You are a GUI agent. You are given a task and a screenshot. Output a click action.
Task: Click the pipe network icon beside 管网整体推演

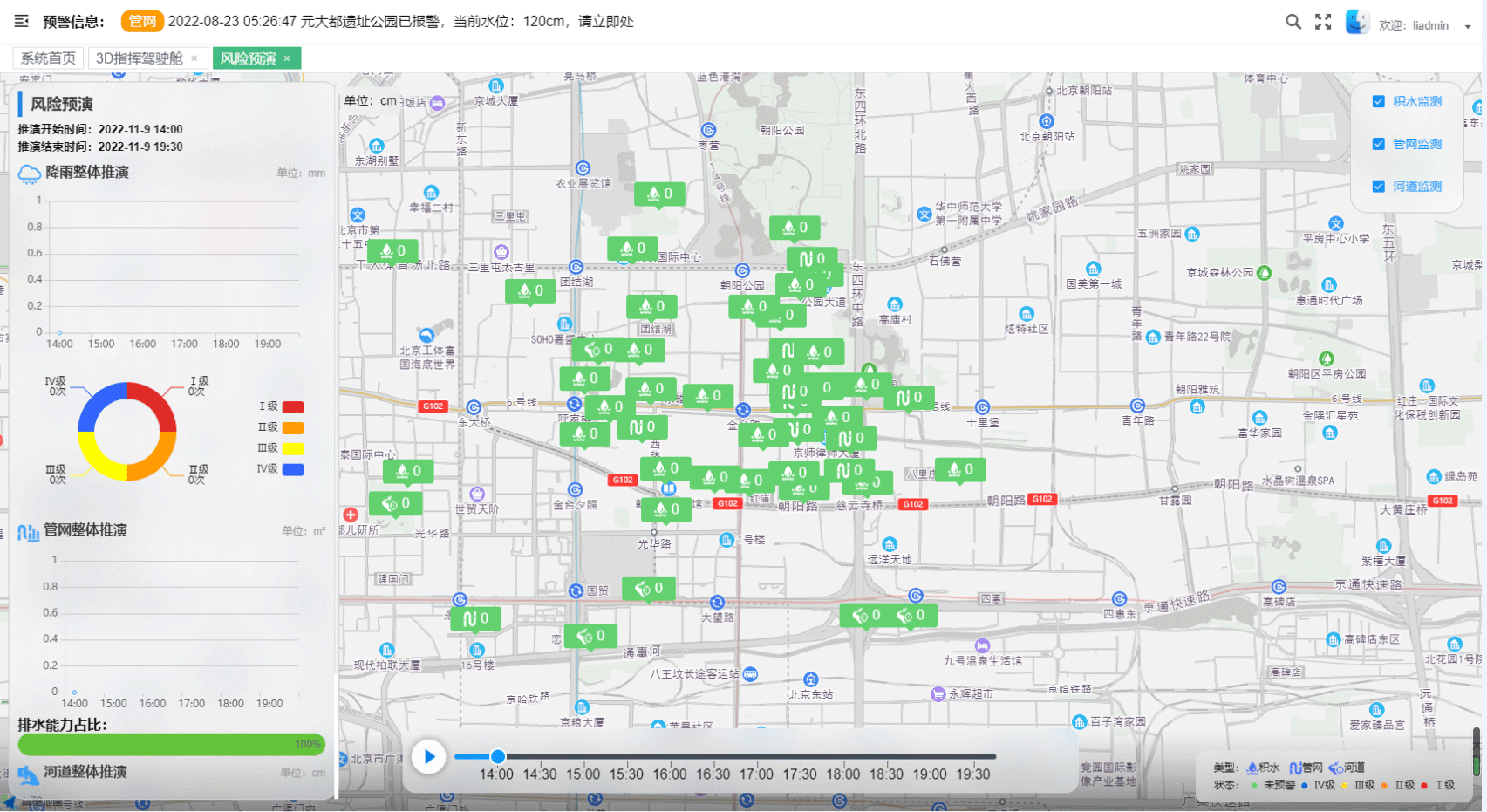pyautogui.click(x=29, y=531)
